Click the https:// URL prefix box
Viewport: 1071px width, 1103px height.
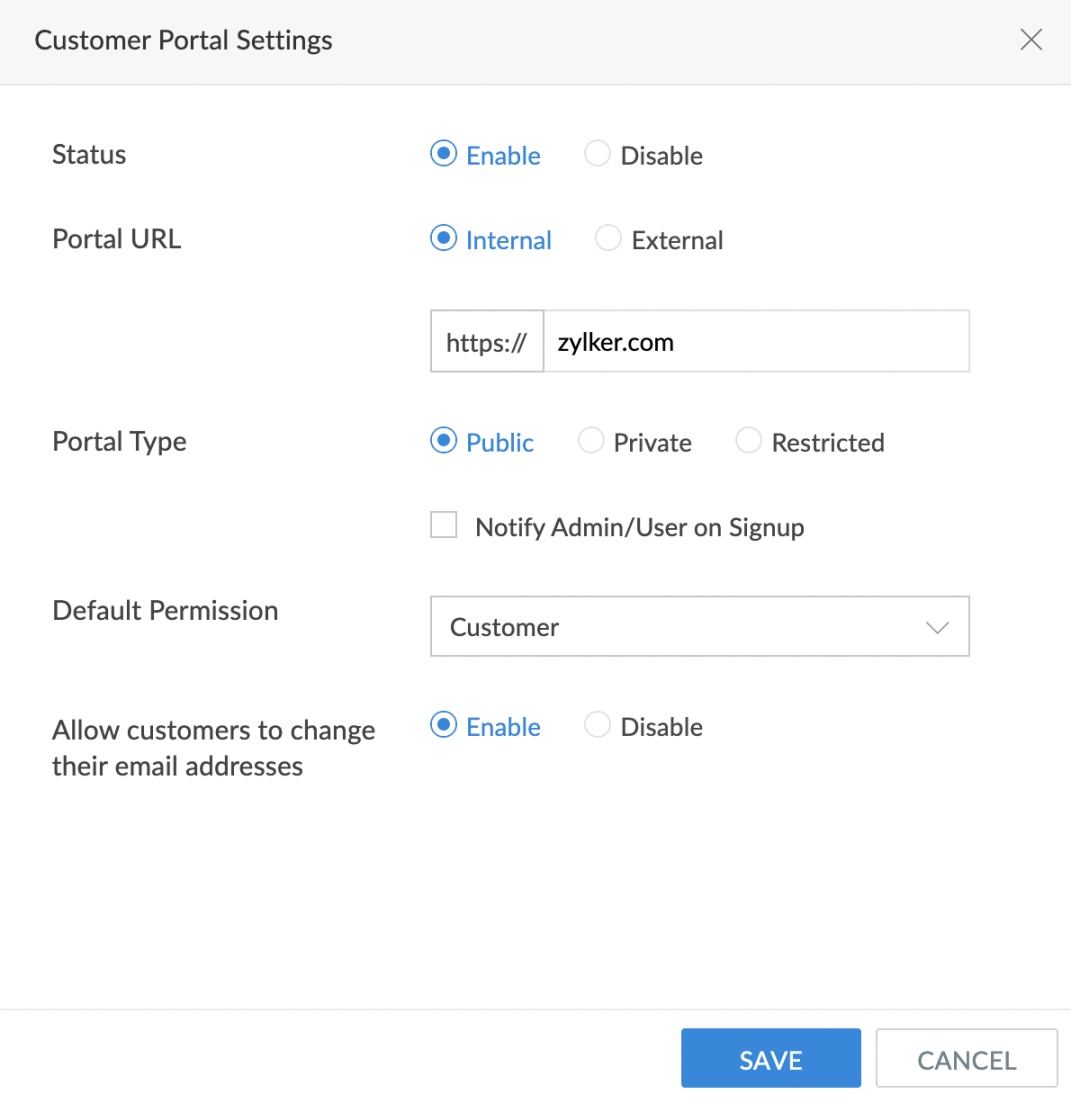(x=487, y=342)
